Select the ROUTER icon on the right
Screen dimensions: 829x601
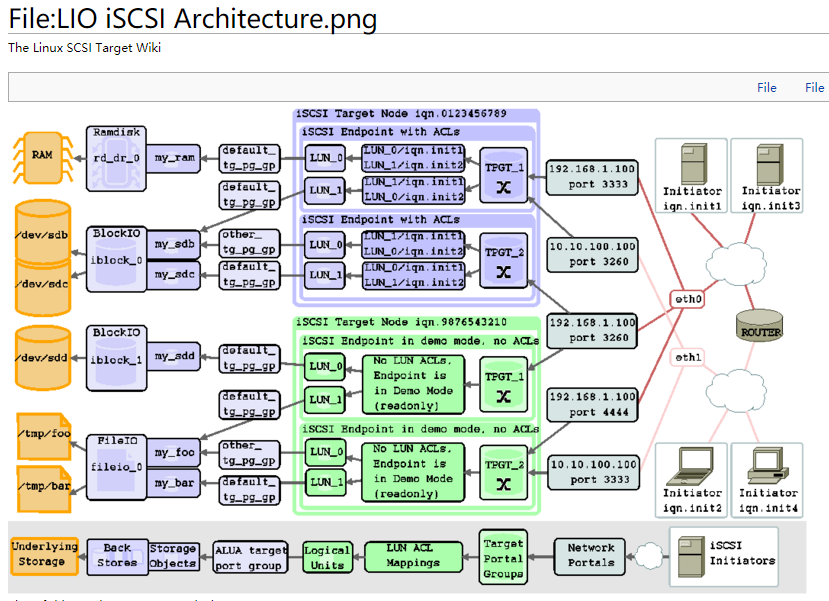760,325
